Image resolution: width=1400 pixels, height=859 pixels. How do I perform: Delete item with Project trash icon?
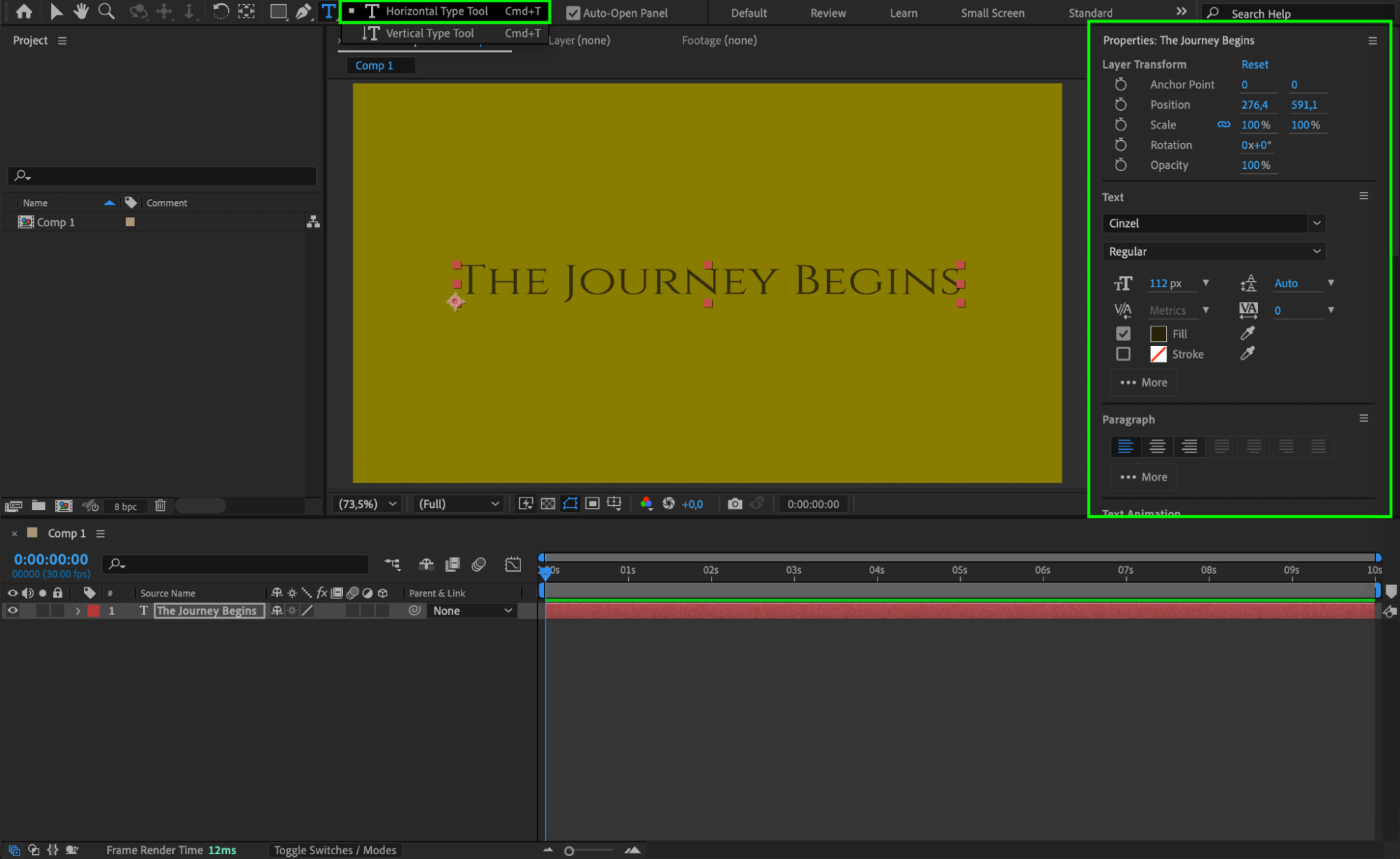[x=160, y=505]
